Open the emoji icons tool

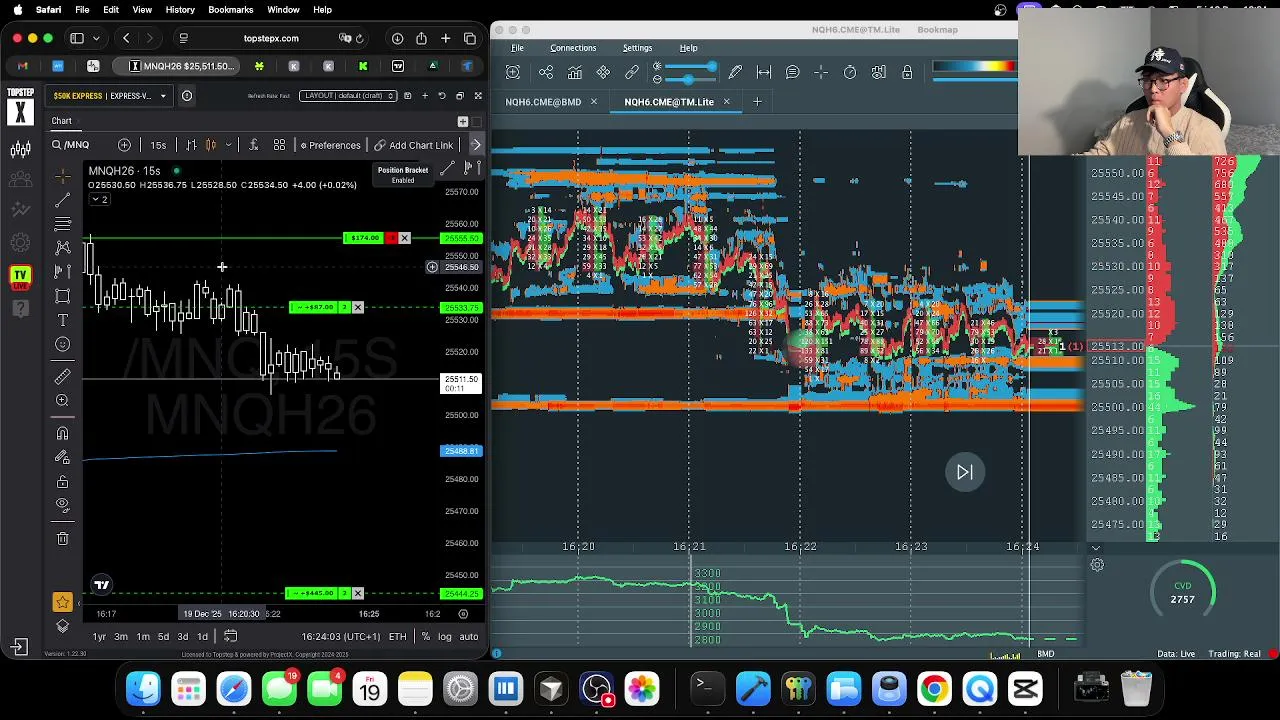62,344
